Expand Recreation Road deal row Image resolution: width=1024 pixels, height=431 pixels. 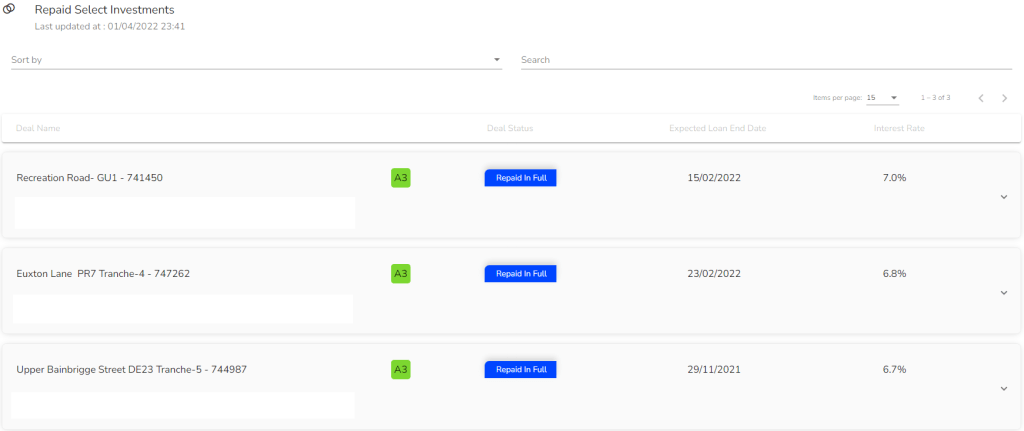click(x=1003, y=197)
